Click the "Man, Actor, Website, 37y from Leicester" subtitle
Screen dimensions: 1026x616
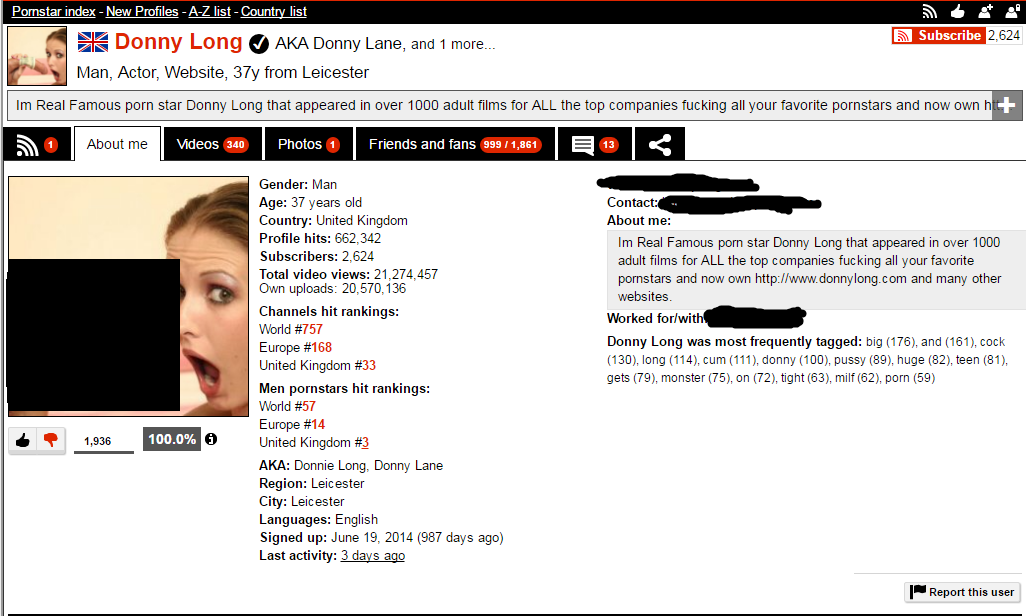(x=222, y=72)
